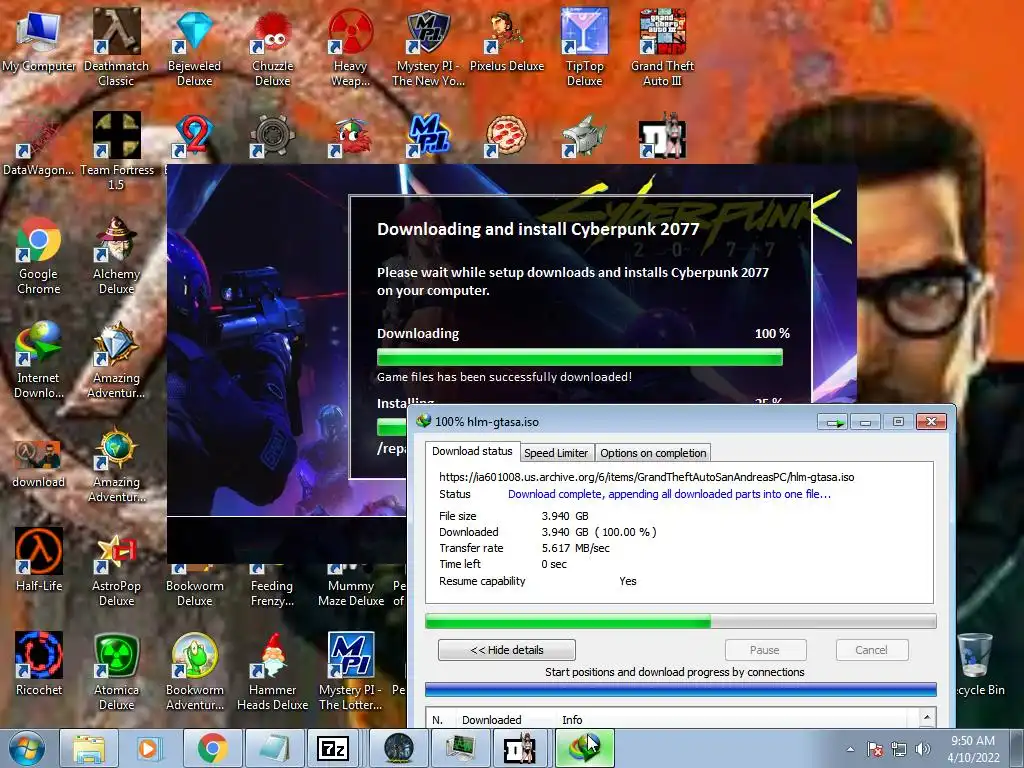Switch to IDM taskbar button
This screenshot has height=768, width=1024.
pyautogui.click(x=584, y=748)
